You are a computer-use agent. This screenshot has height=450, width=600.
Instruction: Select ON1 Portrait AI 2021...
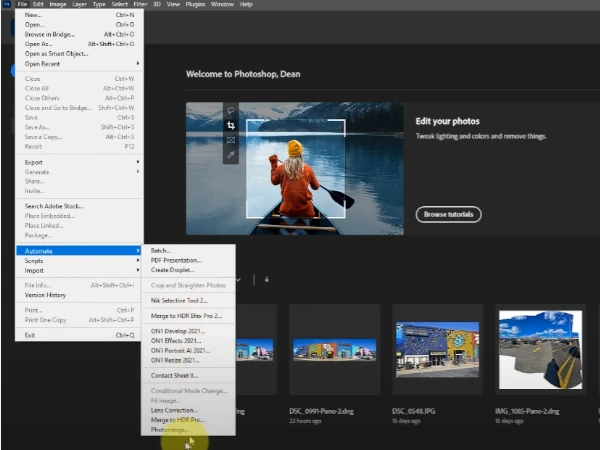tap(188, 351)
